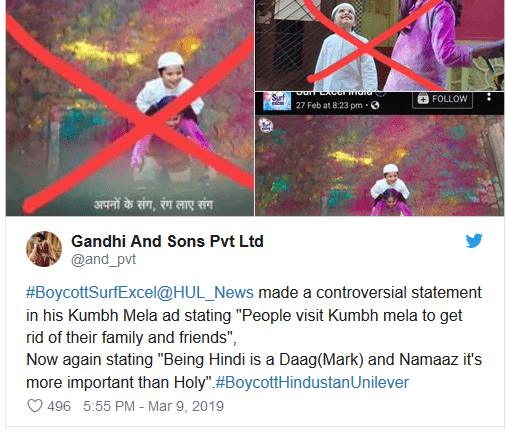506x430 pixels.
Task: Click the 27 Feb at 8:23 pm post time
Action: point(329,105)
